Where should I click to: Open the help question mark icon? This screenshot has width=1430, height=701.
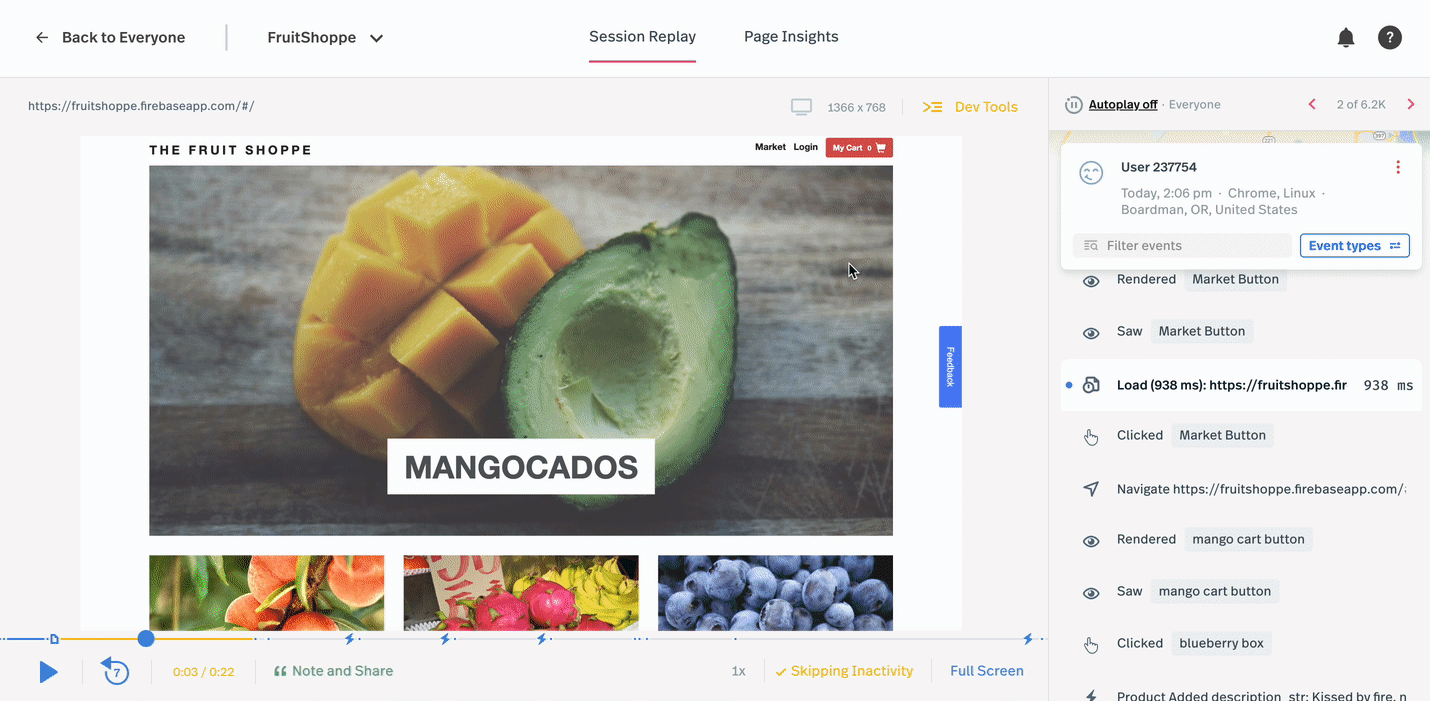point(1389,38)
